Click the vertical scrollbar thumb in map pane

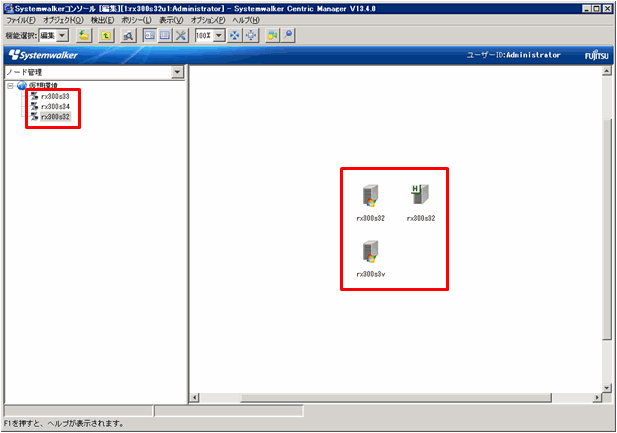[607, 228]
